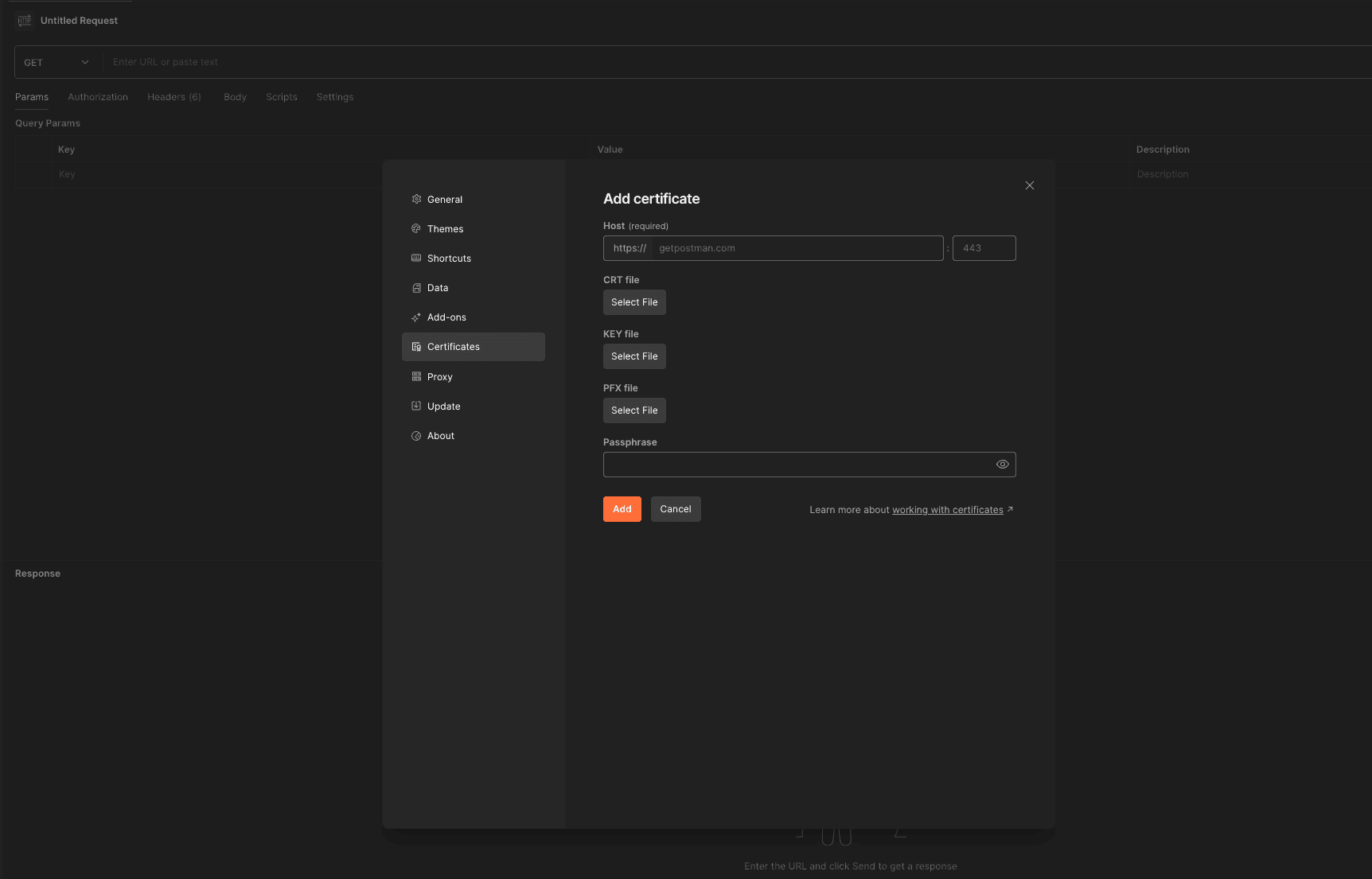Click the Add-ons sparkle icon
This screenshot has height=879, width=1372.
coord(416,317)
